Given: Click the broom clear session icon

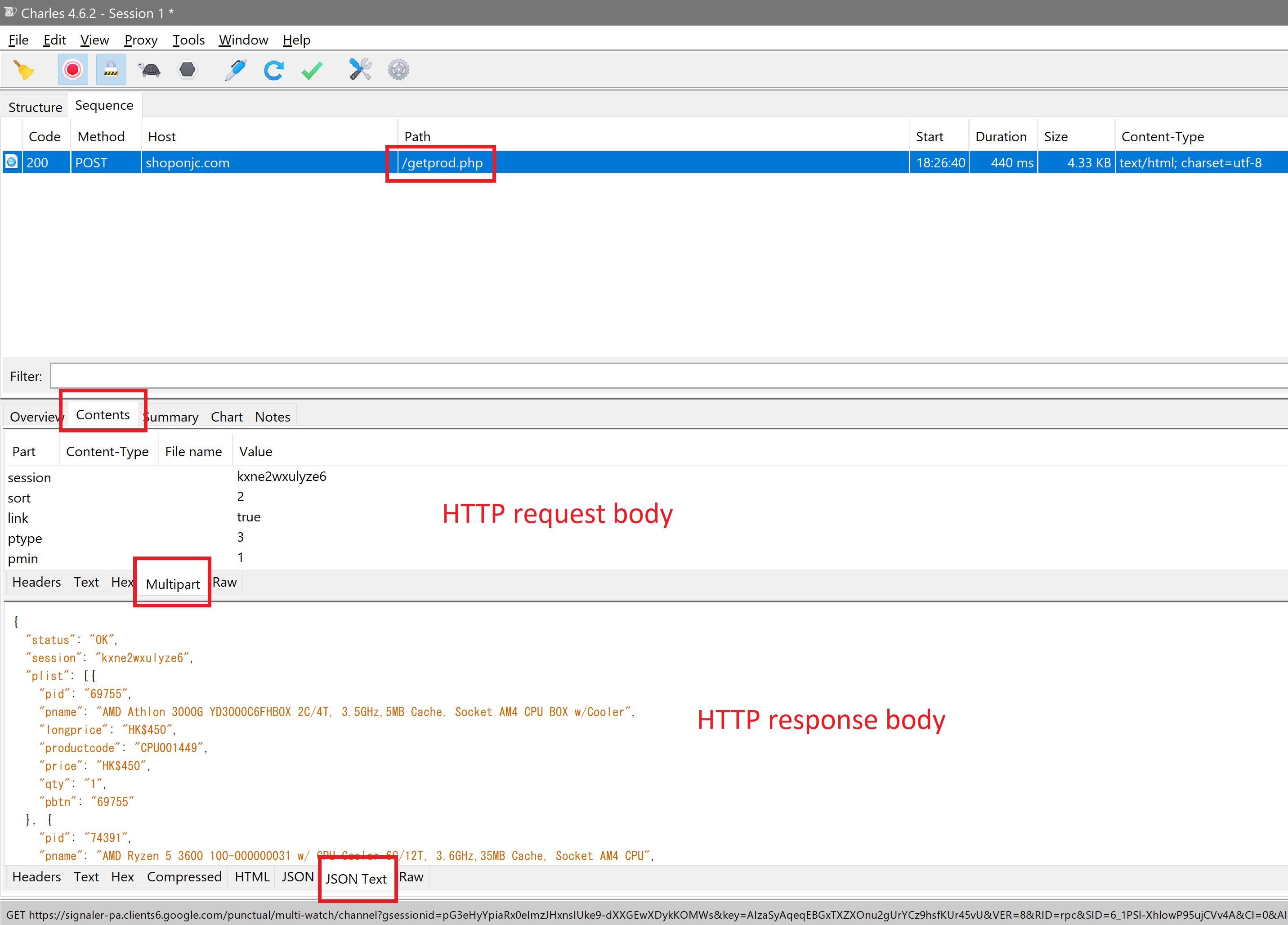Looking at the screenshot, I should tap(24, 70).
